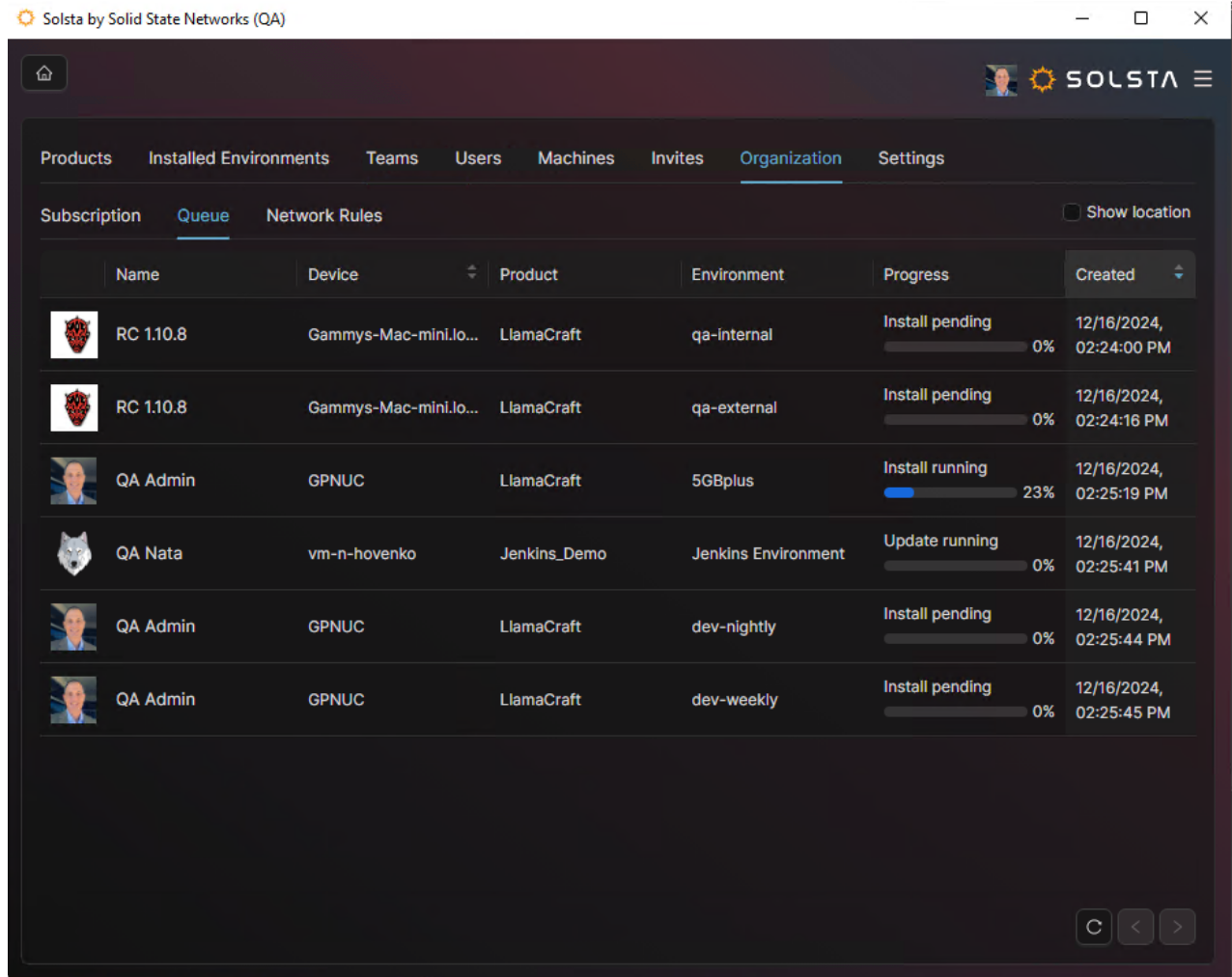1232x977 pixels.
Task: Click the user profile avatar in header
Action: tap(1001, 80)
